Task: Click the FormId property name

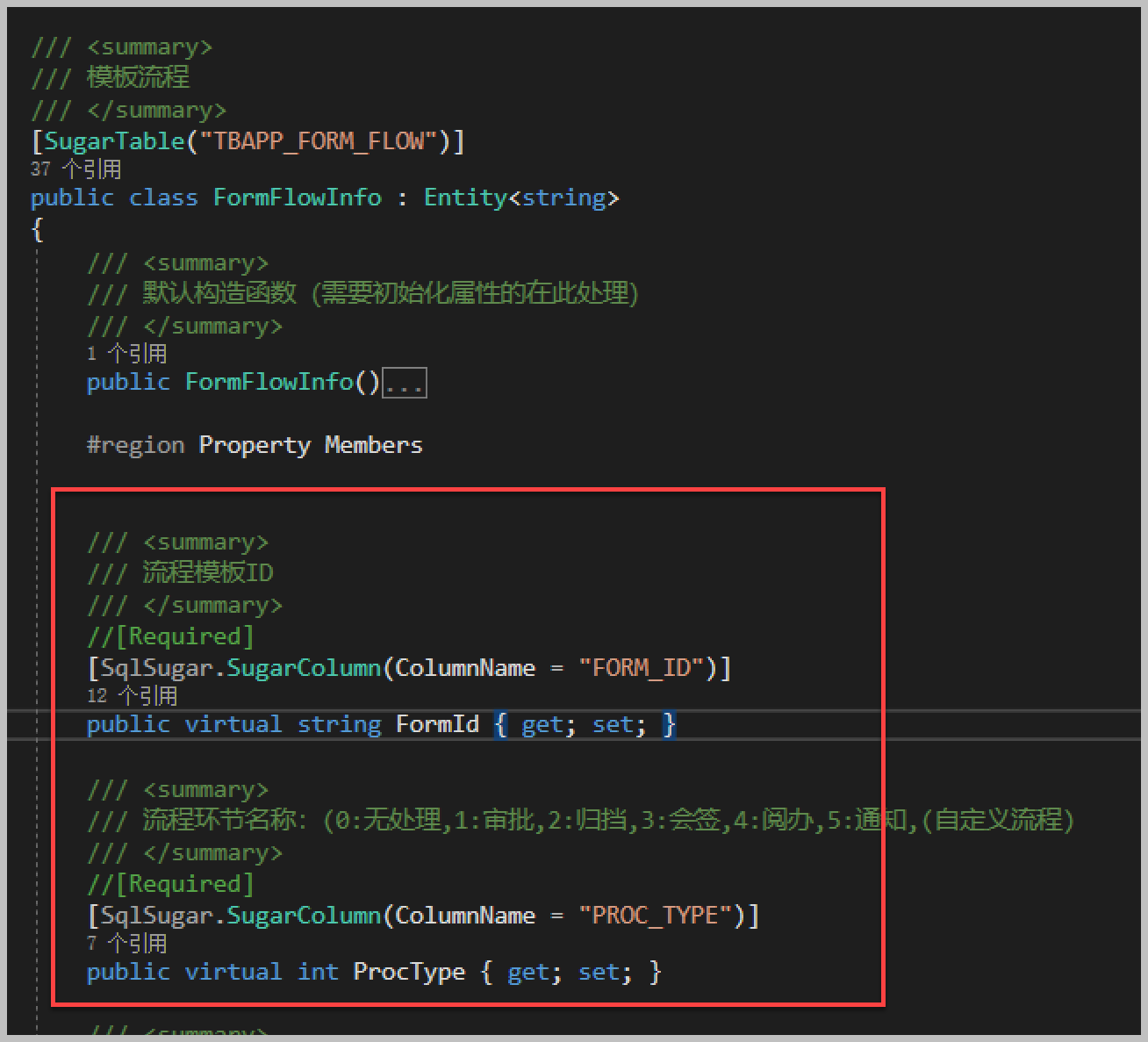Action: pyautogui.click(x=437, y=724)
